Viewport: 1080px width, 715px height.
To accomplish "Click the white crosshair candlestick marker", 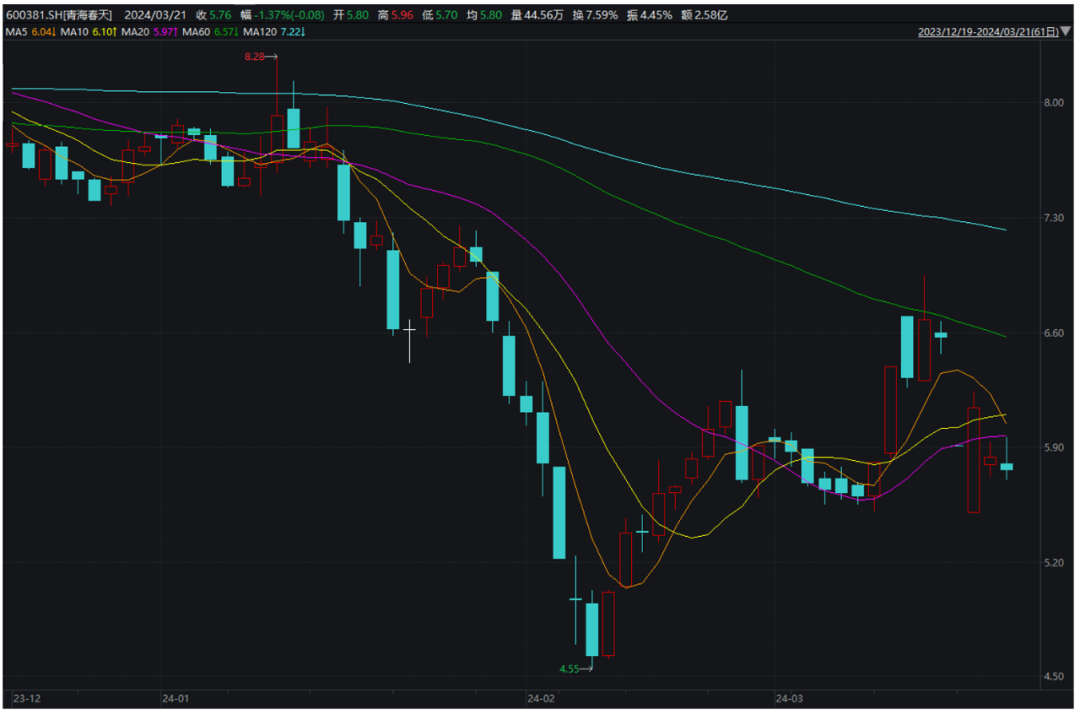I will click(x=409, y=340).
